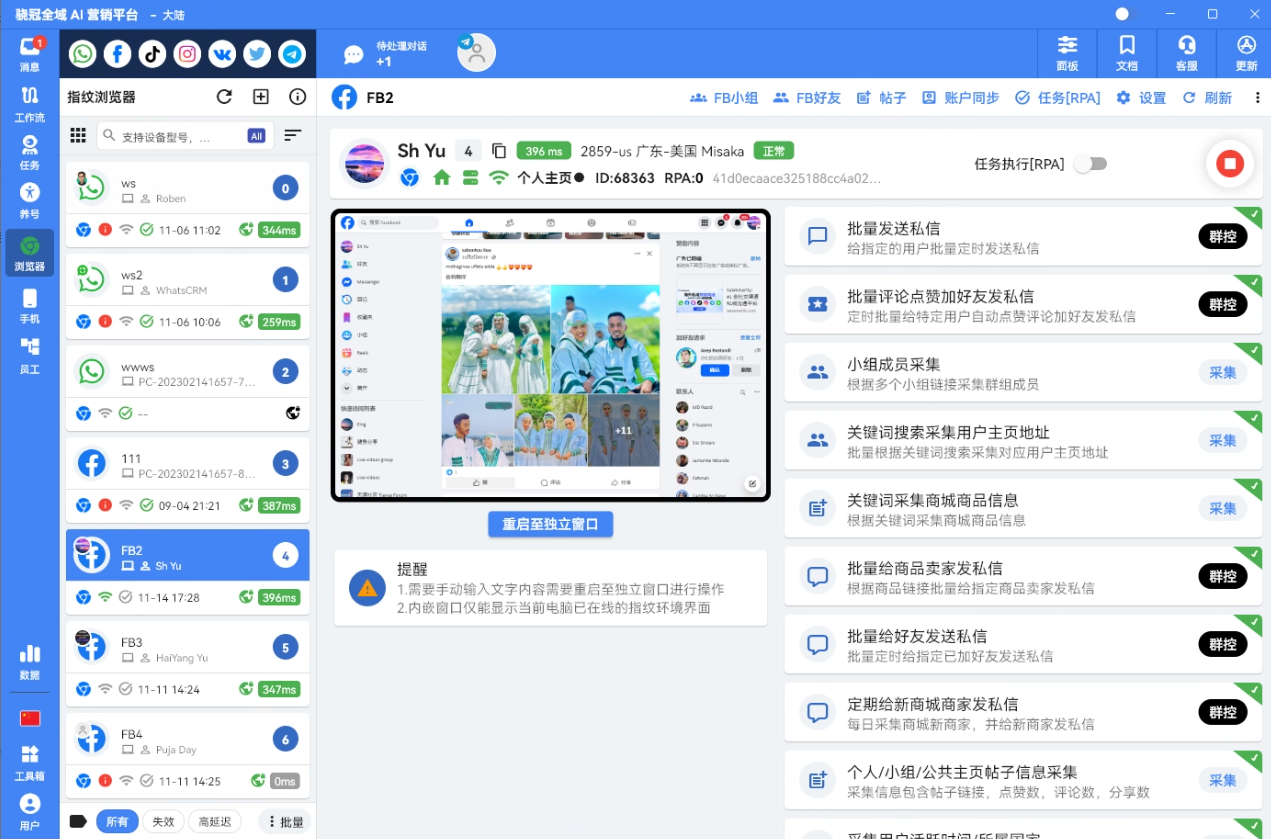Open the 工具箱 from the left sidebar

pyautogui.click(x=29, y=762)
